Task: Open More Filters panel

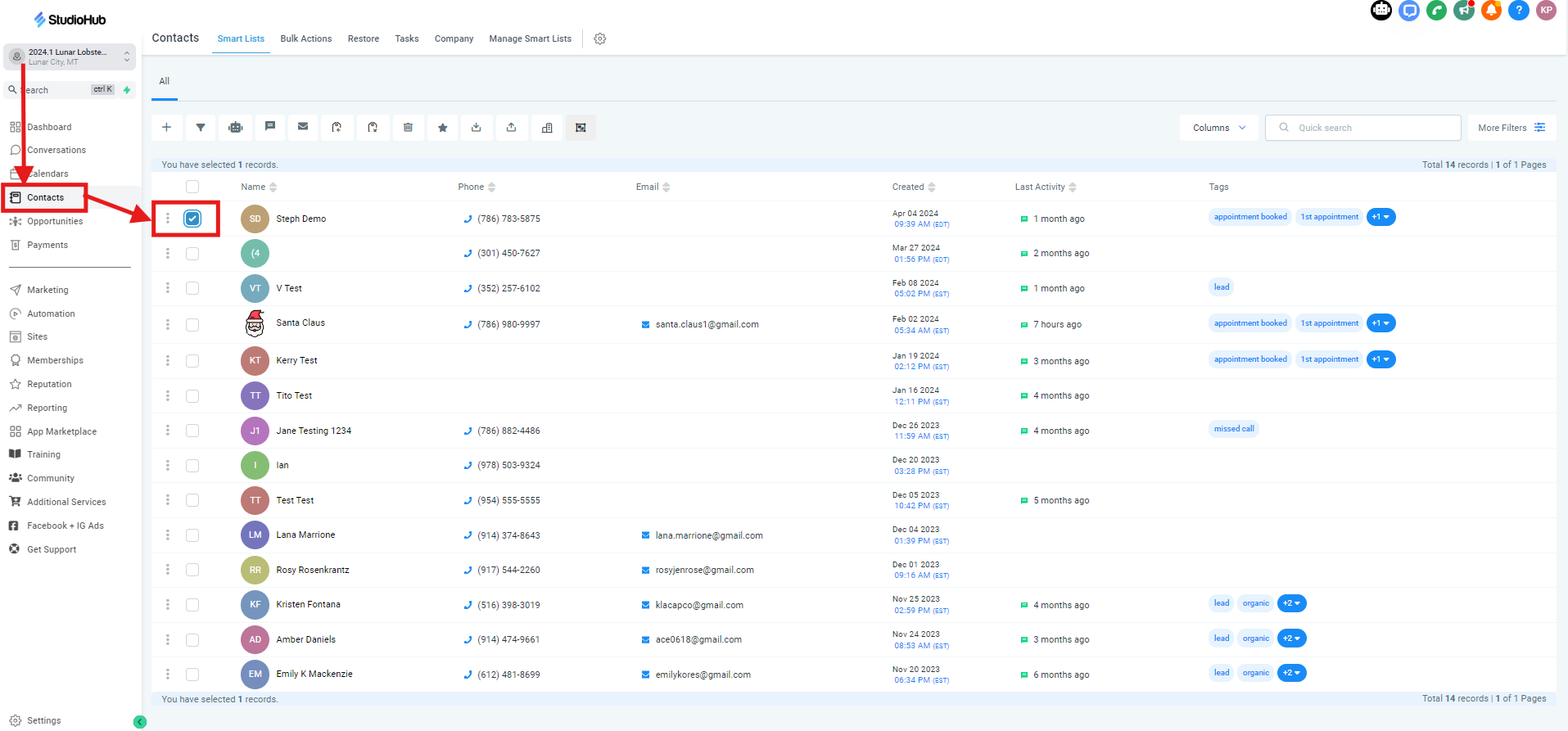Action: (1512, 128)
